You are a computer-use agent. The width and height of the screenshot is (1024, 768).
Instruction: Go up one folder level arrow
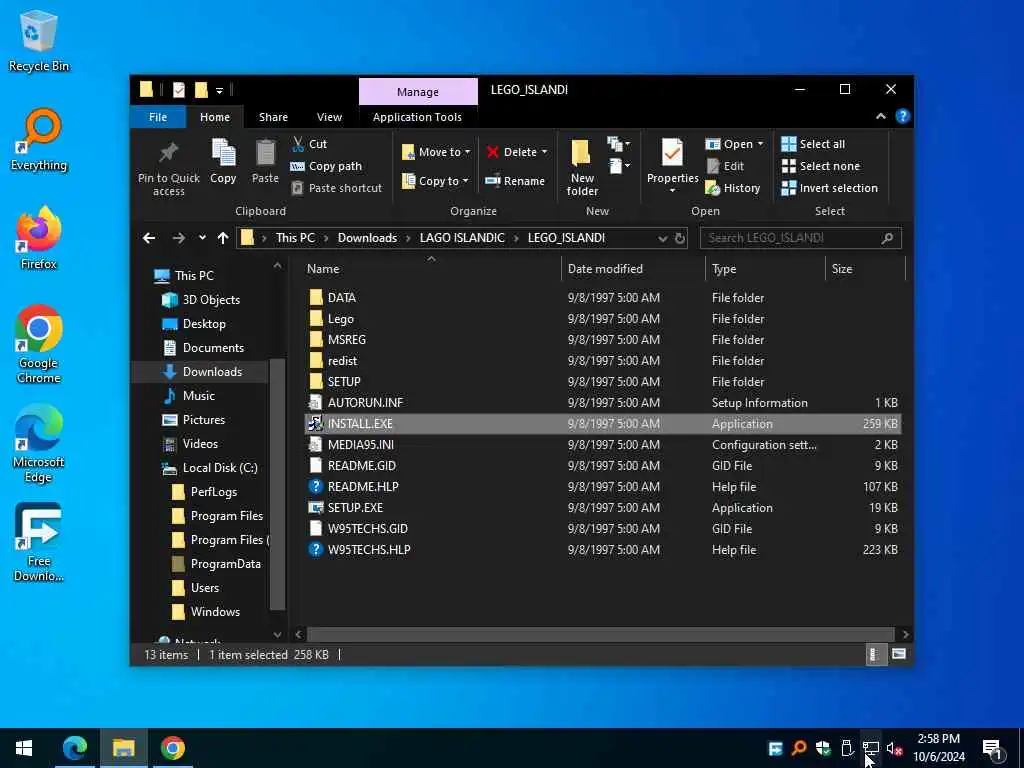pyautogui.click(x=223, y=238)
